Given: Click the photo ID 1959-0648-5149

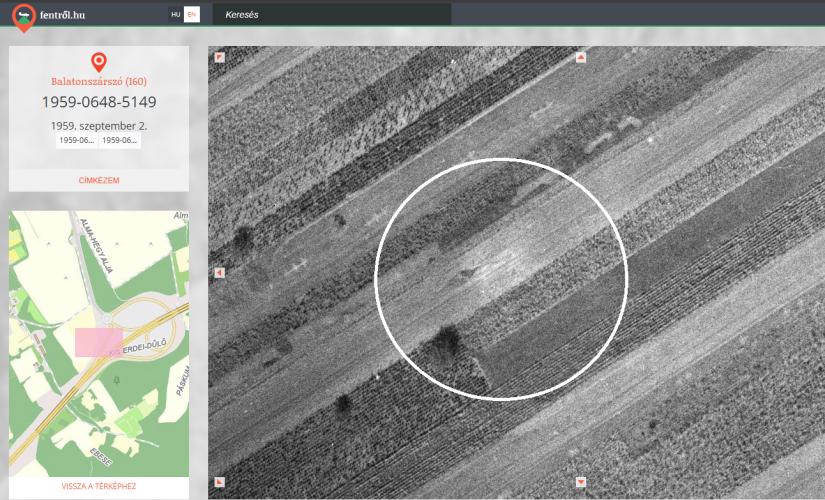Looking at the screenshot, I should [x=99, y=102].
